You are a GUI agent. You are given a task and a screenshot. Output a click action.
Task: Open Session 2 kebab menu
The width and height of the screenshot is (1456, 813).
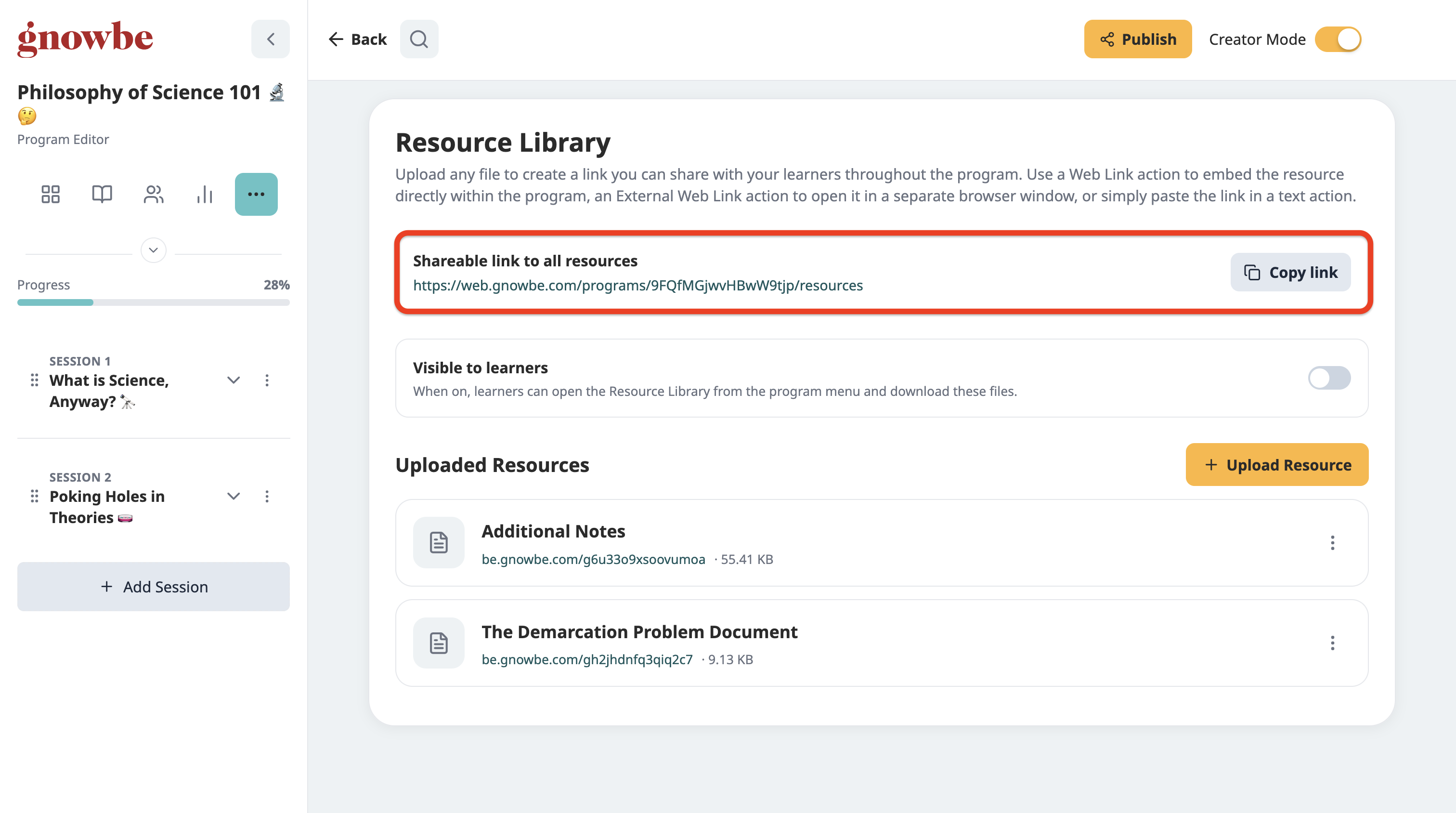267,497
